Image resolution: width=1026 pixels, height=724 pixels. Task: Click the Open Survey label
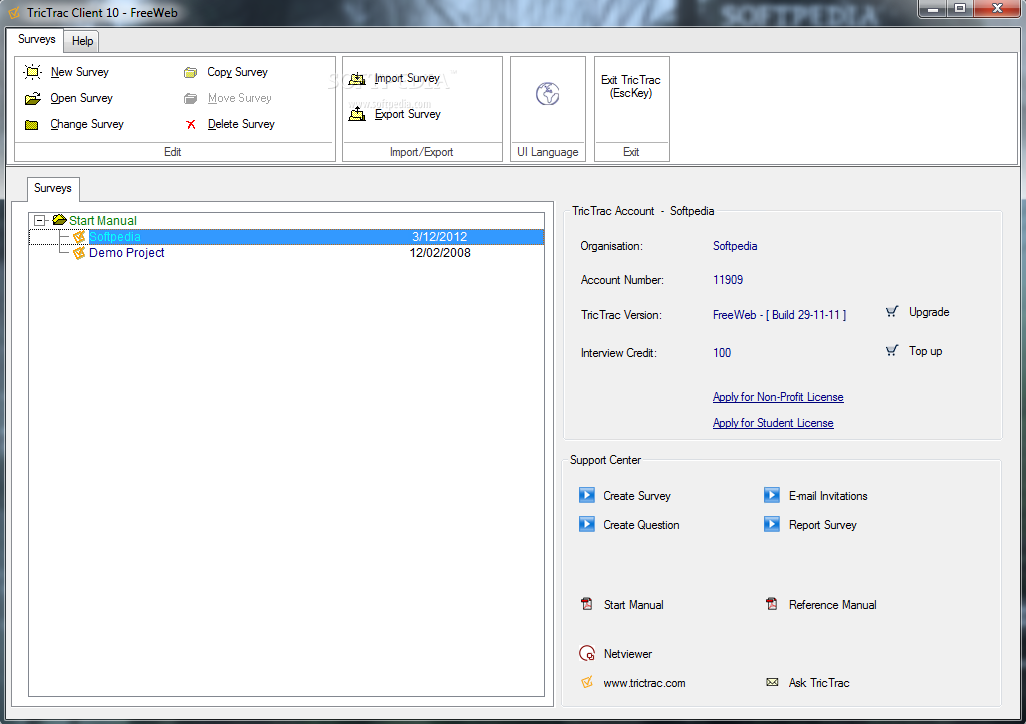click(x=82, y=98)
